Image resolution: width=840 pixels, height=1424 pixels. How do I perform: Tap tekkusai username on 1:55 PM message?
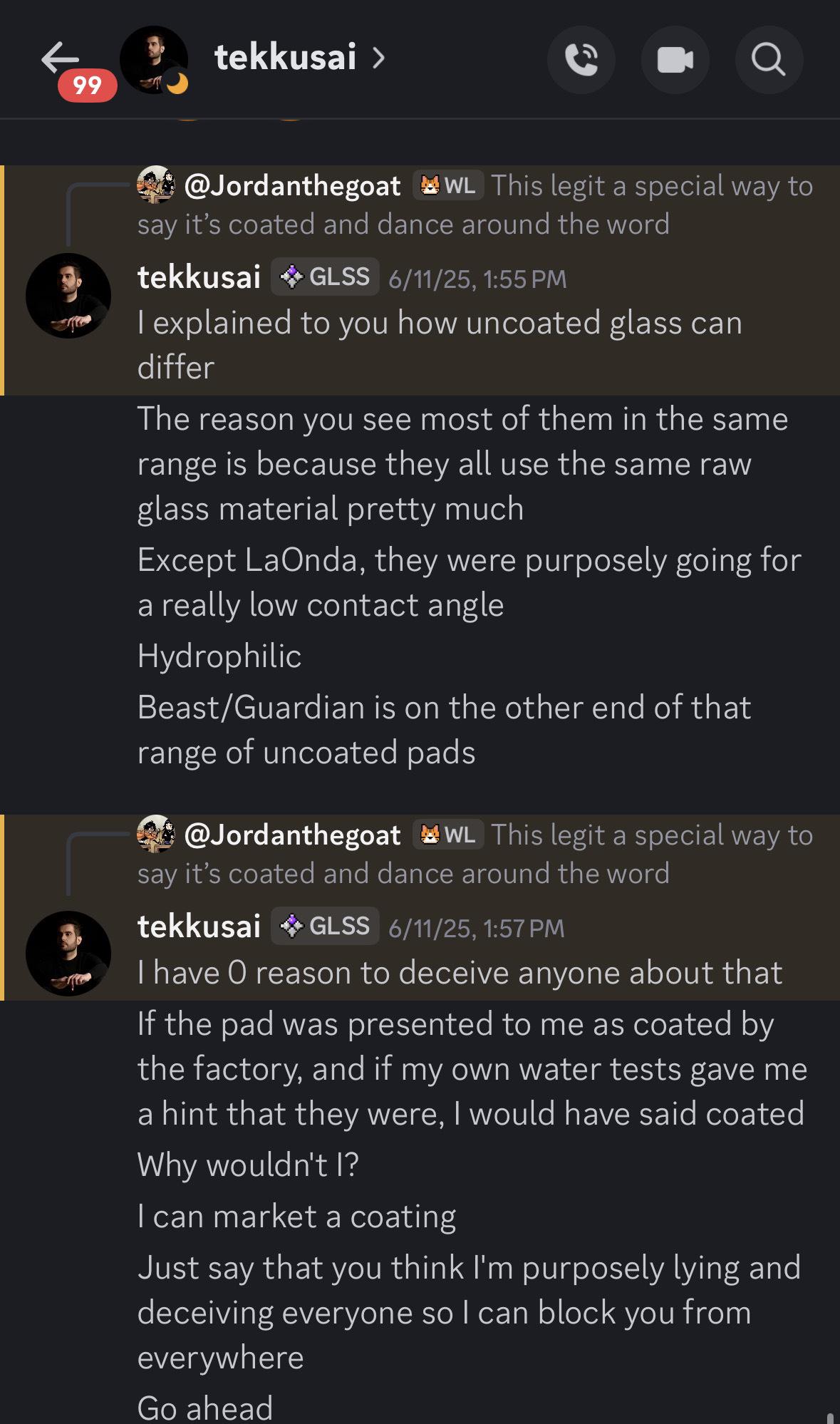199,277
